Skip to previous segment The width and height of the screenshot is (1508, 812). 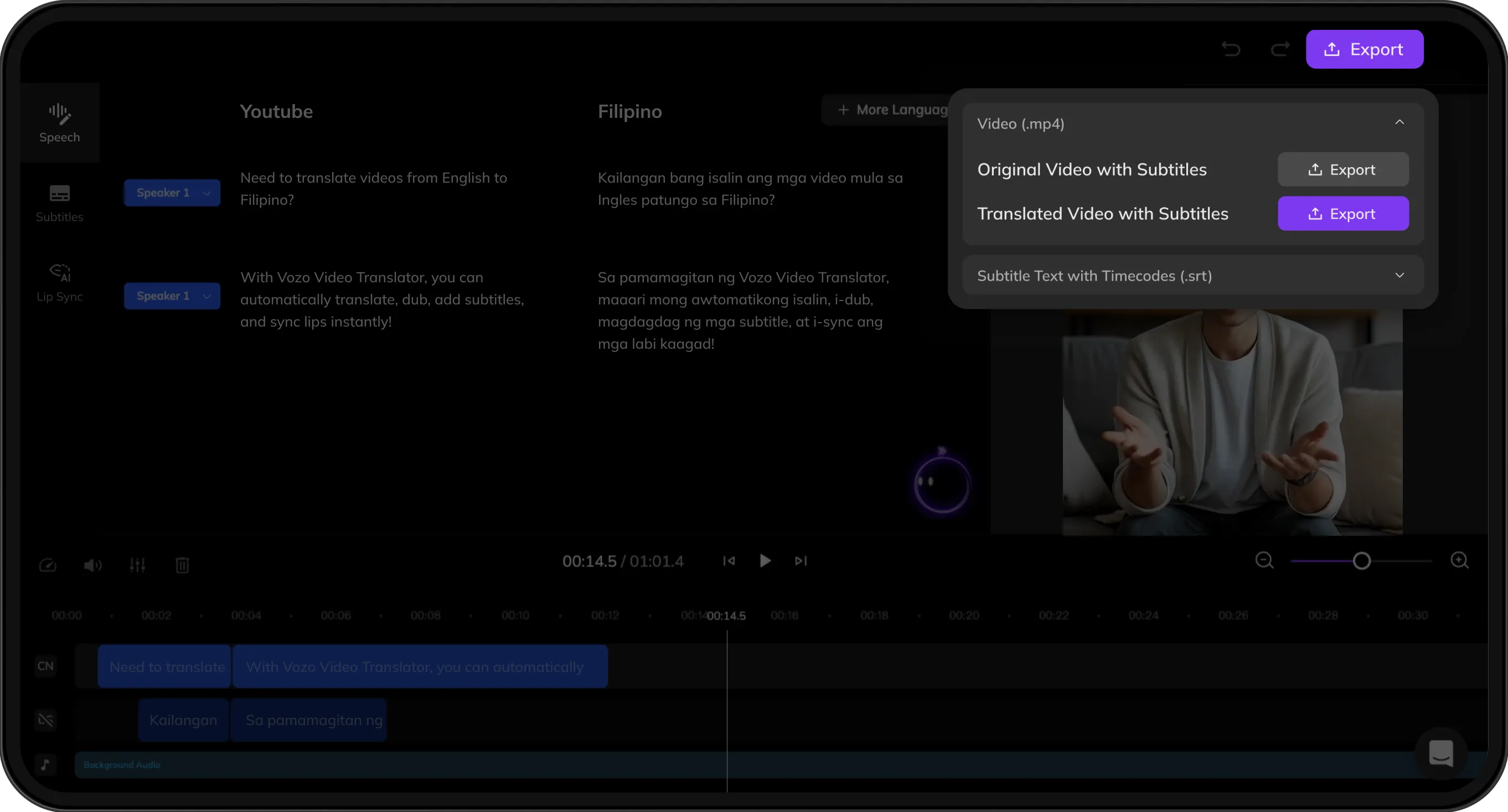point(729,561)
